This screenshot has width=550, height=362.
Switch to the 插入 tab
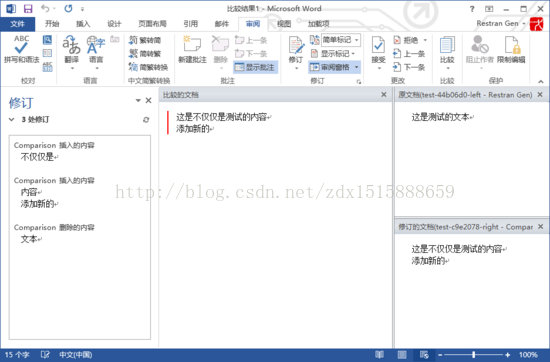[x=83, y=24]
